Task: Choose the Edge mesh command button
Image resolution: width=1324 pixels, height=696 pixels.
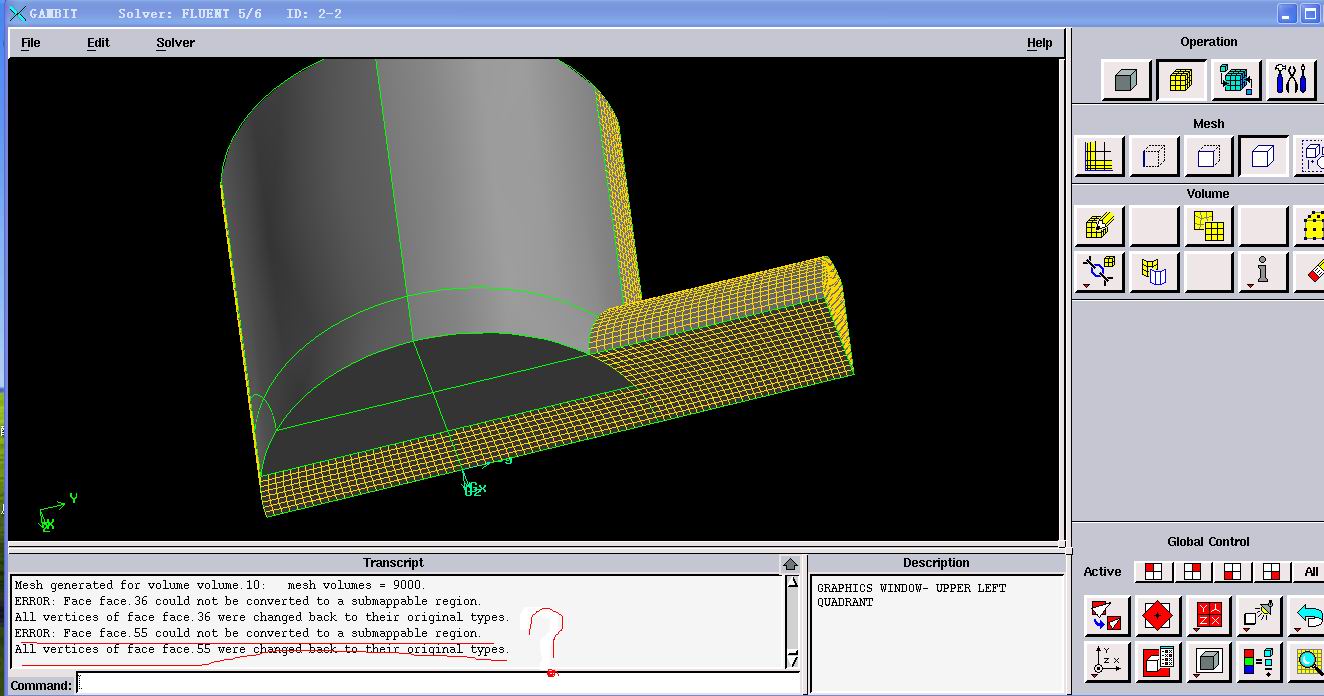Action: click(1154, 157)
